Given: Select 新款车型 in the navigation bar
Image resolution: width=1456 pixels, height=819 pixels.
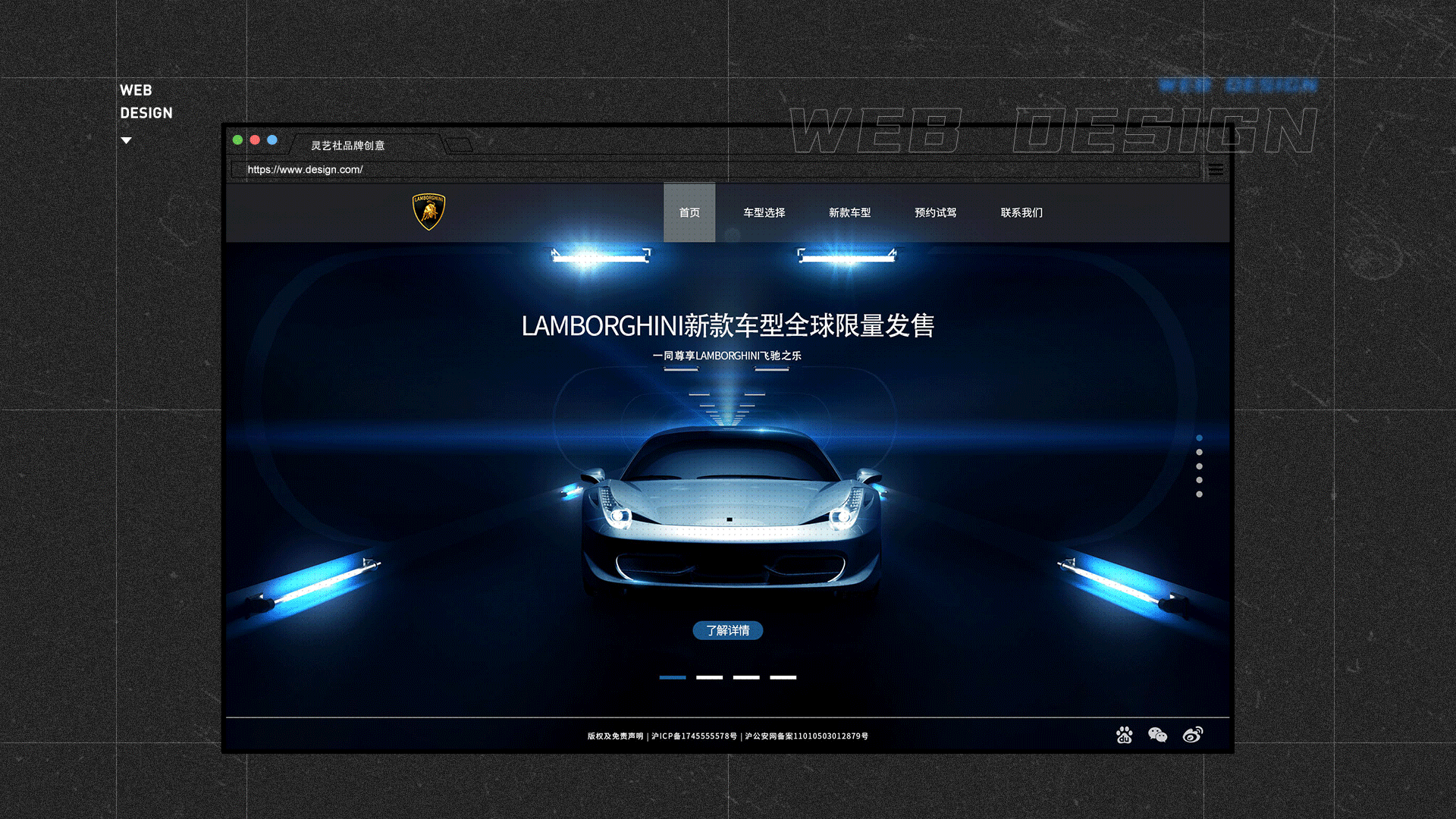Looking at the screenshot, I should click(x=851, y=213).
